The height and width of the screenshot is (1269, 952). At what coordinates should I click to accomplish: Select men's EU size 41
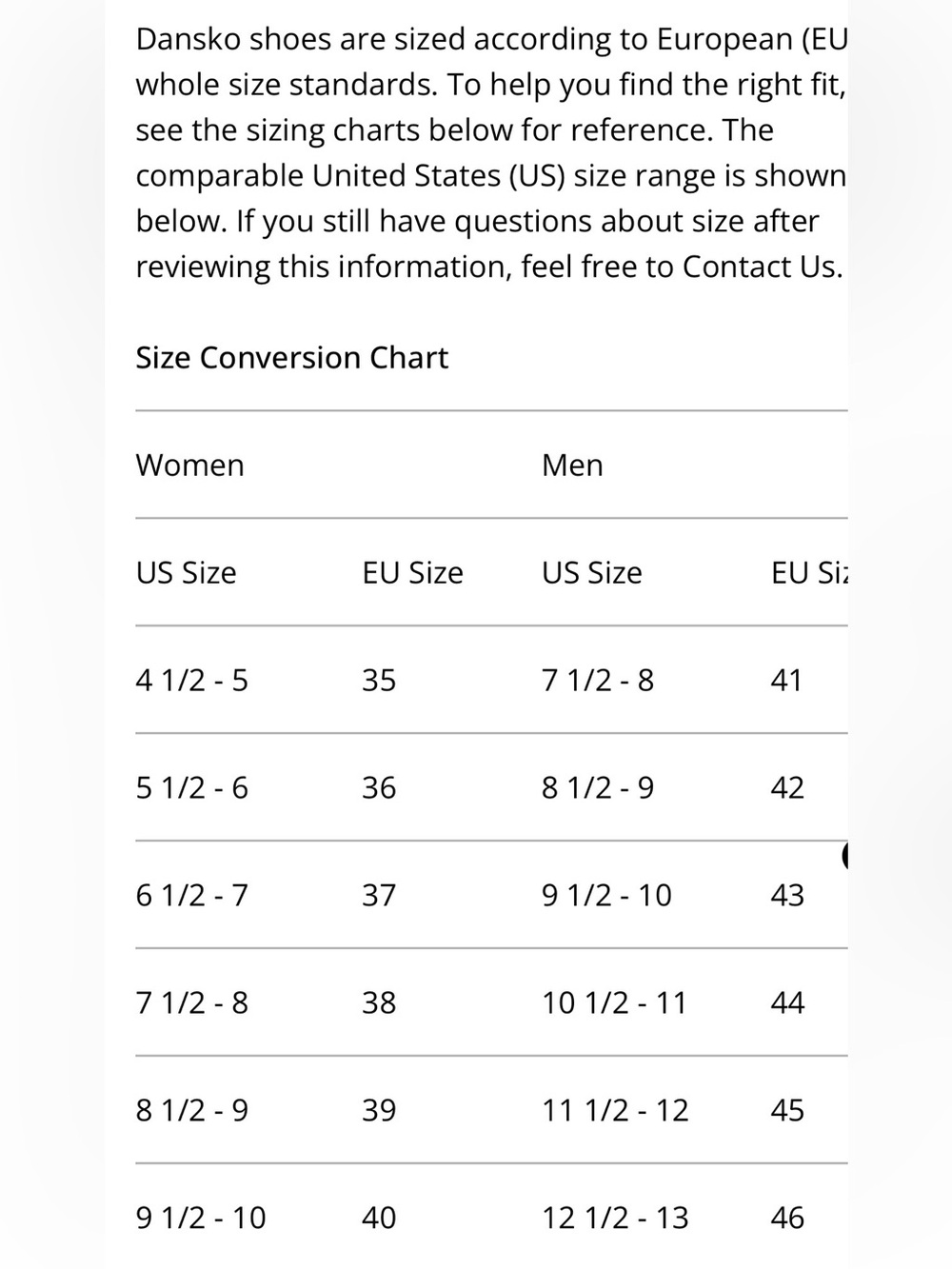[x=786, y=681]
